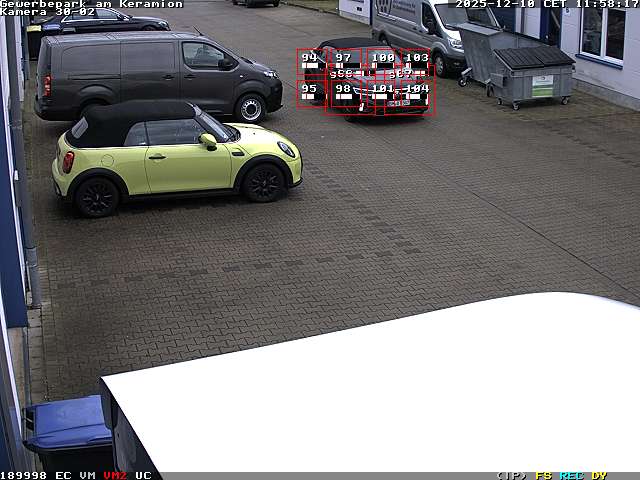Click the EC status label
The width and height of the screenshot is (640, 480).
(63, 475)
